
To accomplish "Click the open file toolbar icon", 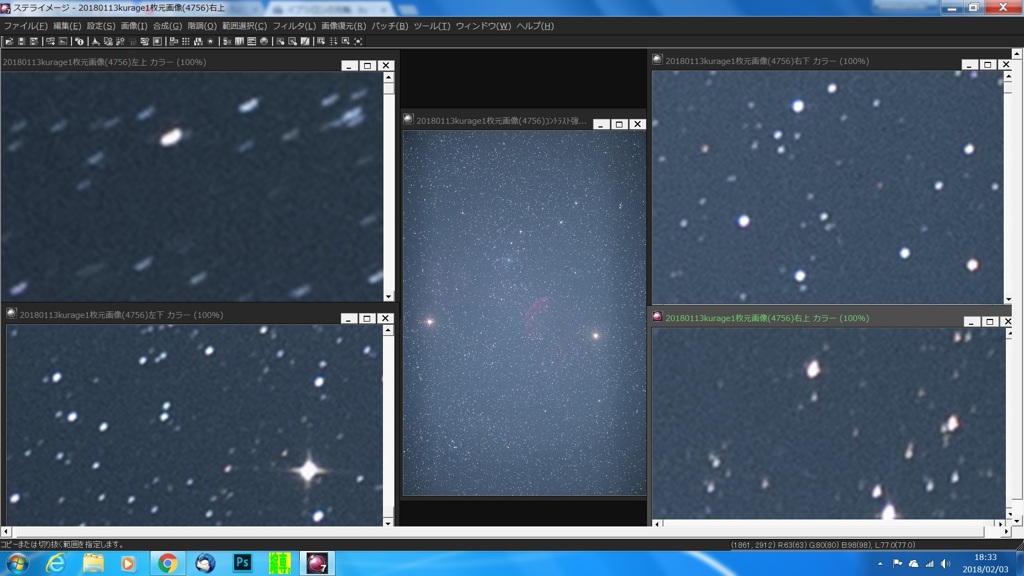I will tap(9, 41).
